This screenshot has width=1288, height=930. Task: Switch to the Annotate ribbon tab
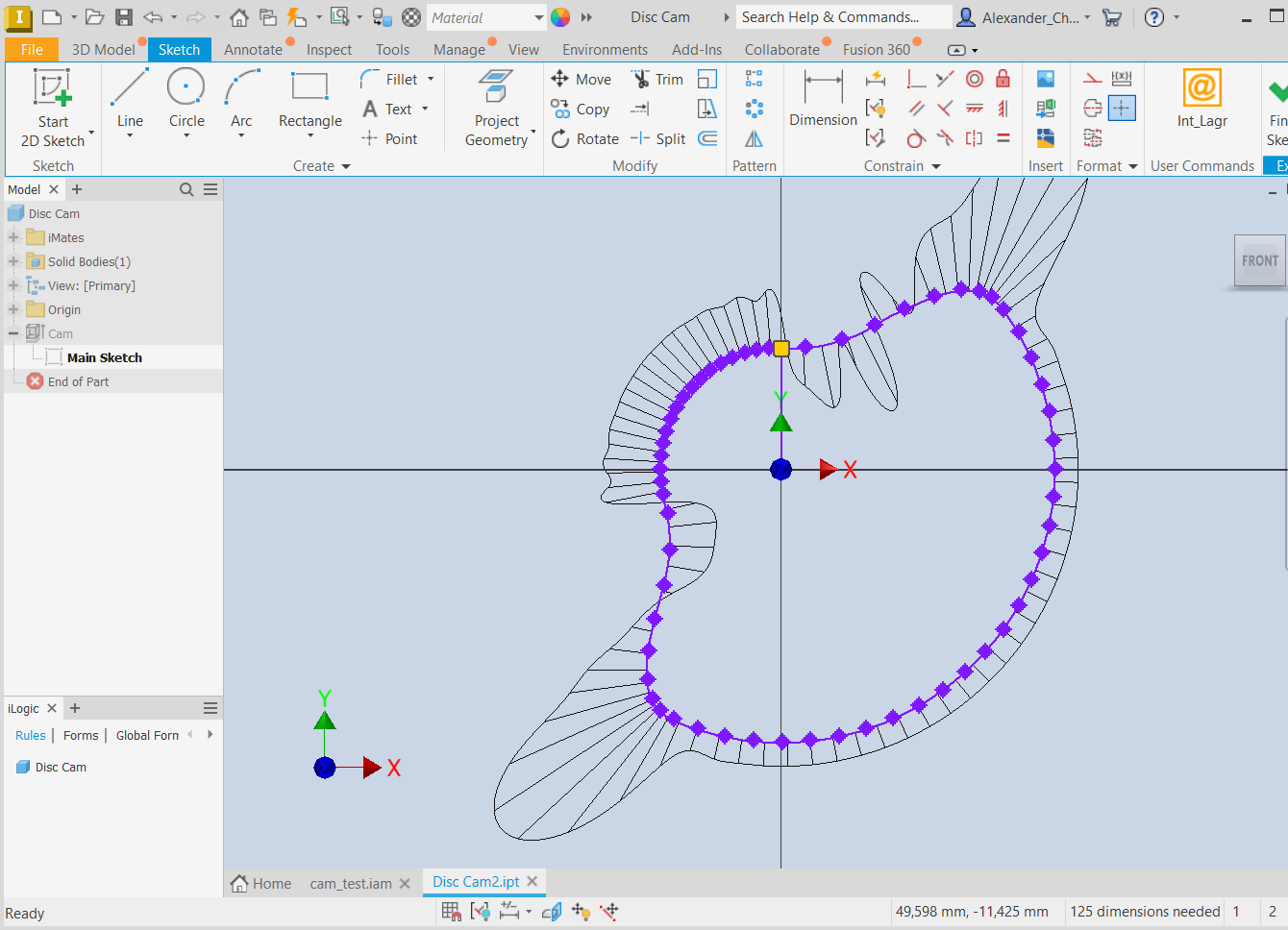[x=253, y=49]
